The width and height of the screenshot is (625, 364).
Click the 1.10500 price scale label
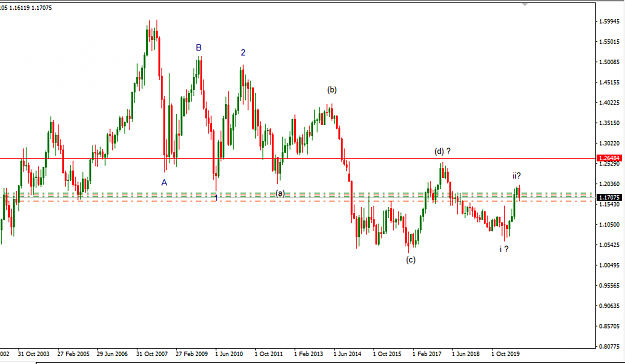[609, 224]
